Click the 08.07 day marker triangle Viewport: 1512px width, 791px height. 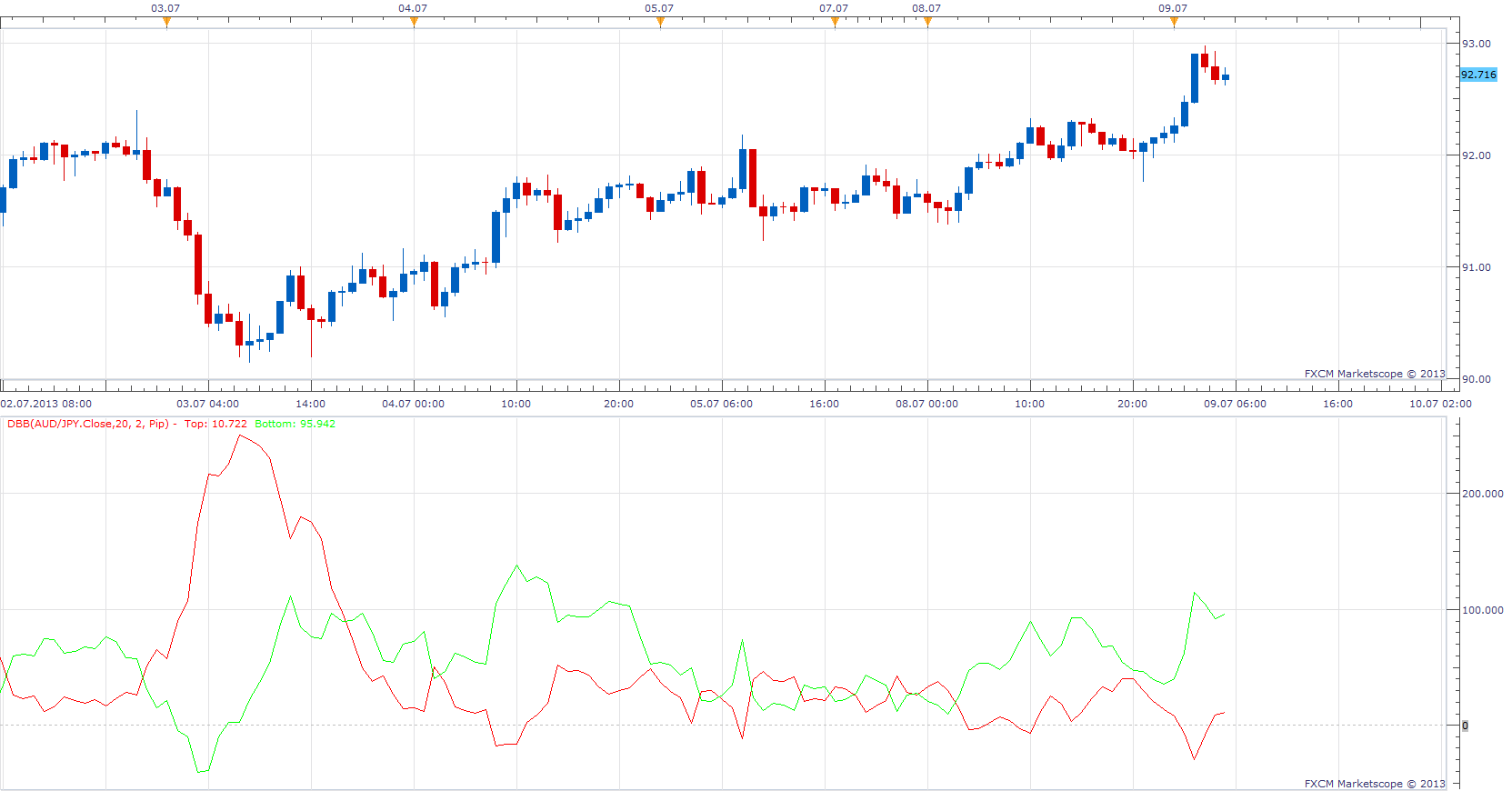pyautogui.click(x=927, y=23)
